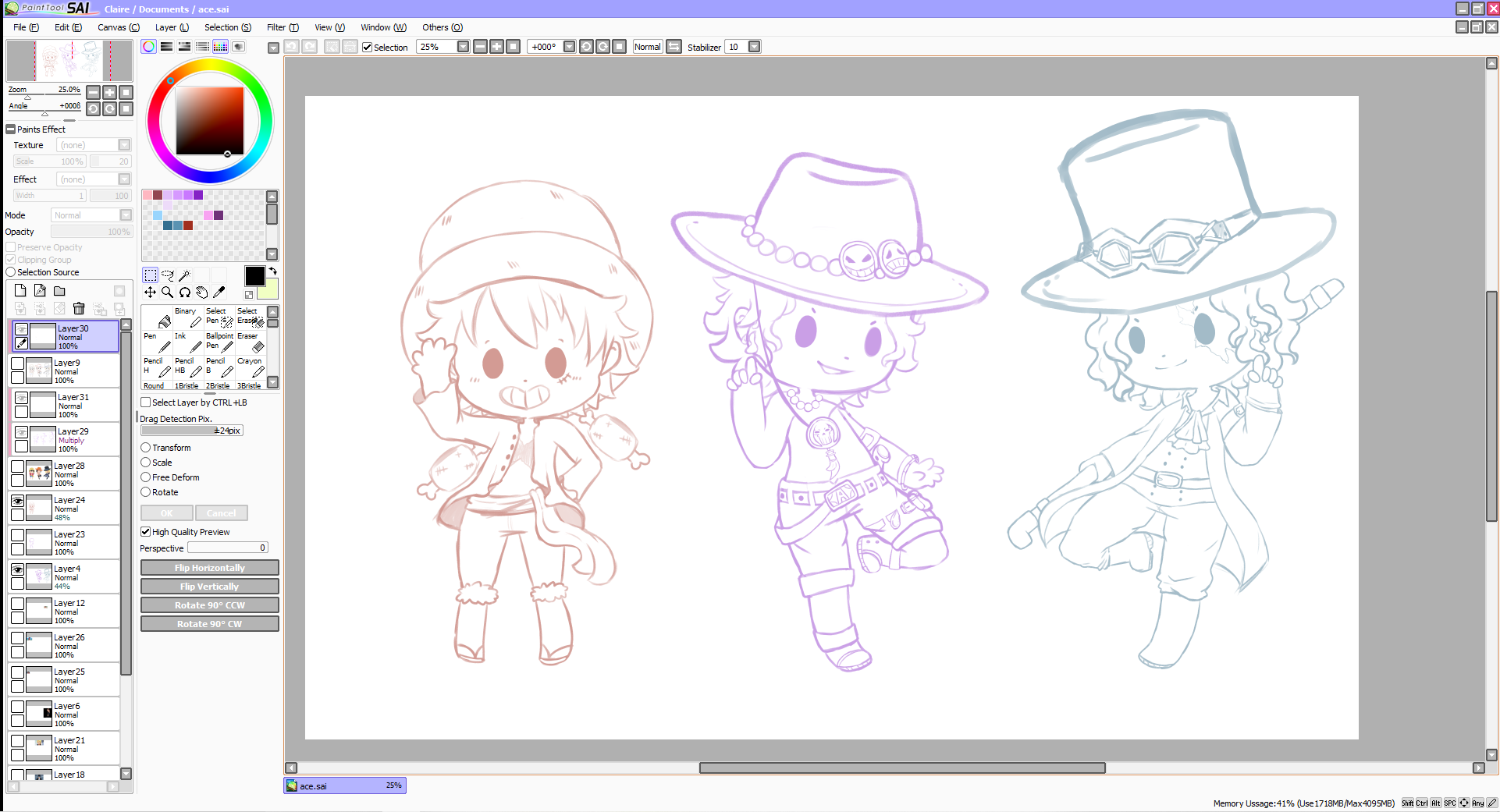Click the Flip Horizontally button
This screenshot has height=812, width=1500.
tap(209, 568)
